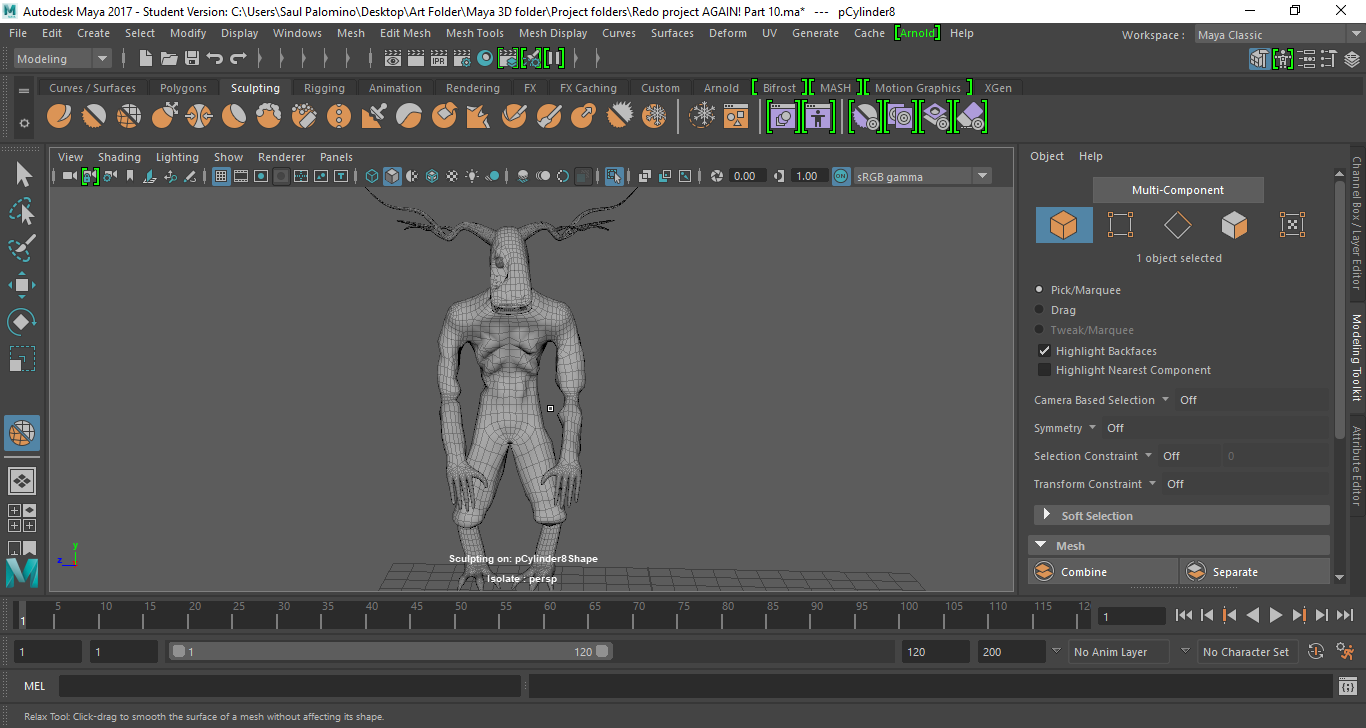This screenshot has height=728, width=1366.
Task: Open the Mesh Tools menu
Action: (x=474, y=33)
